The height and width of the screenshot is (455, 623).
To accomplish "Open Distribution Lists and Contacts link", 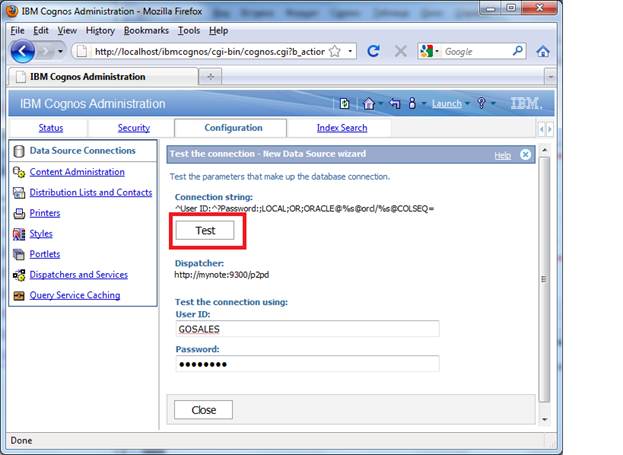I will click(91, 193).
